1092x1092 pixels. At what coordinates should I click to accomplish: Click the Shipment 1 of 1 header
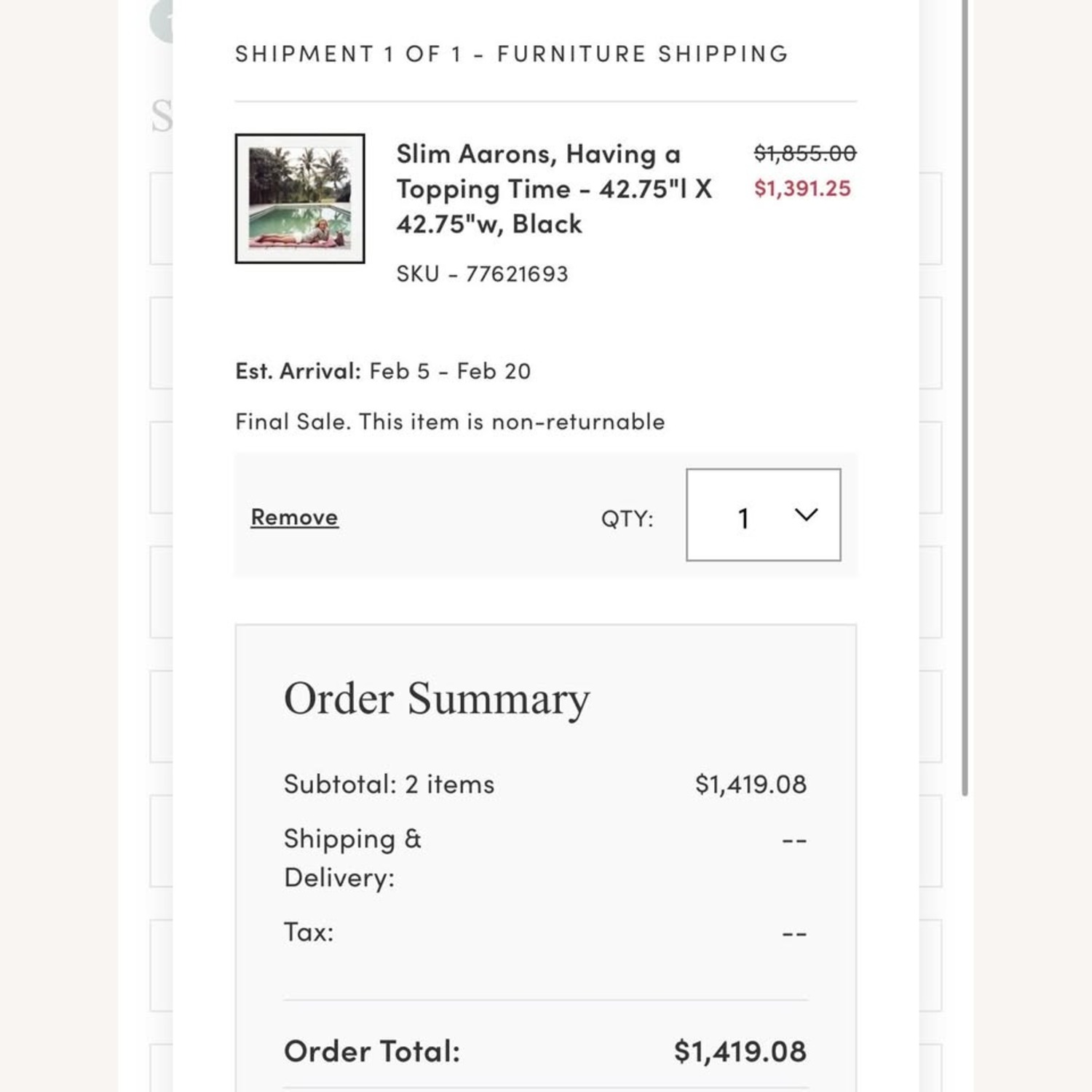512,54
